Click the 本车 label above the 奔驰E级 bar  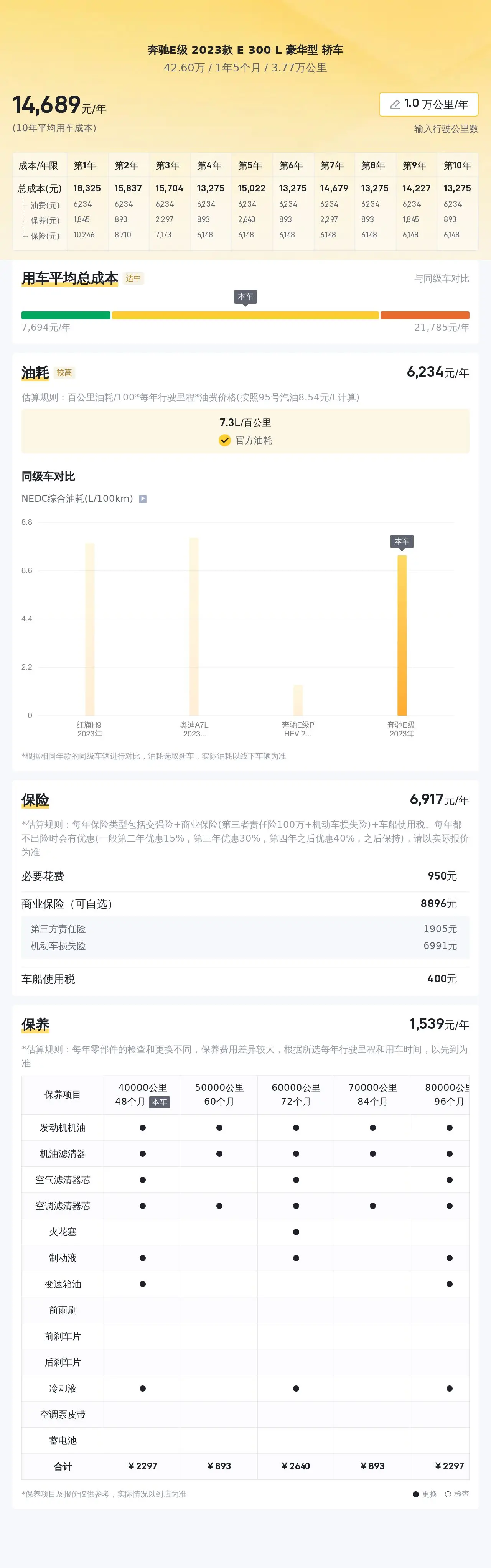coord(402,541)
